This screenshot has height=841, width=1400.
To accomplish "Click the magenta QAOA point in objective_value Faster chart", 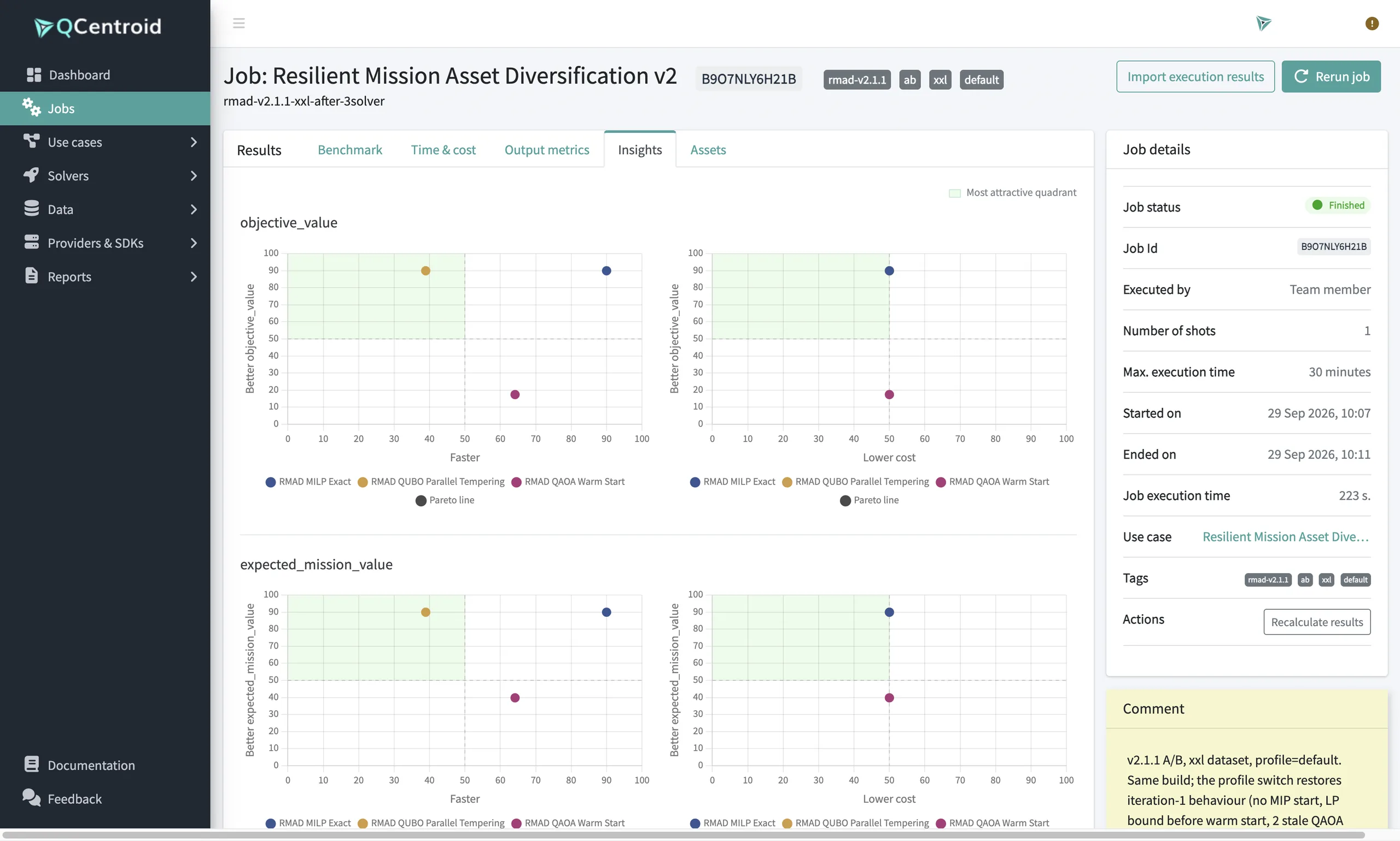I will (x=515, y=394).
